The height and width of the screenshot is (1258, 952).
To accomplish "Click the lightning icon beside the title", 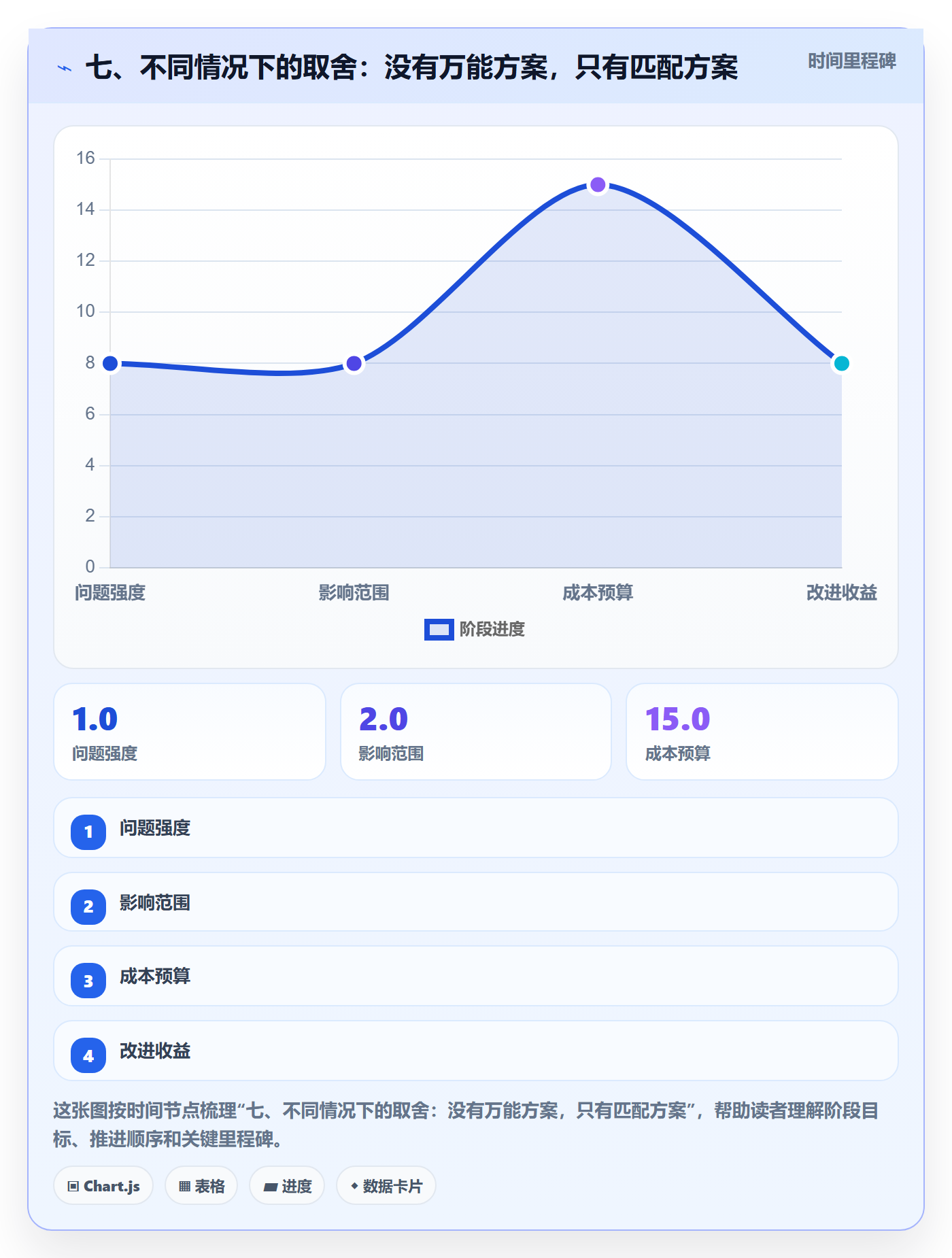I will click(x=65, y=68).
